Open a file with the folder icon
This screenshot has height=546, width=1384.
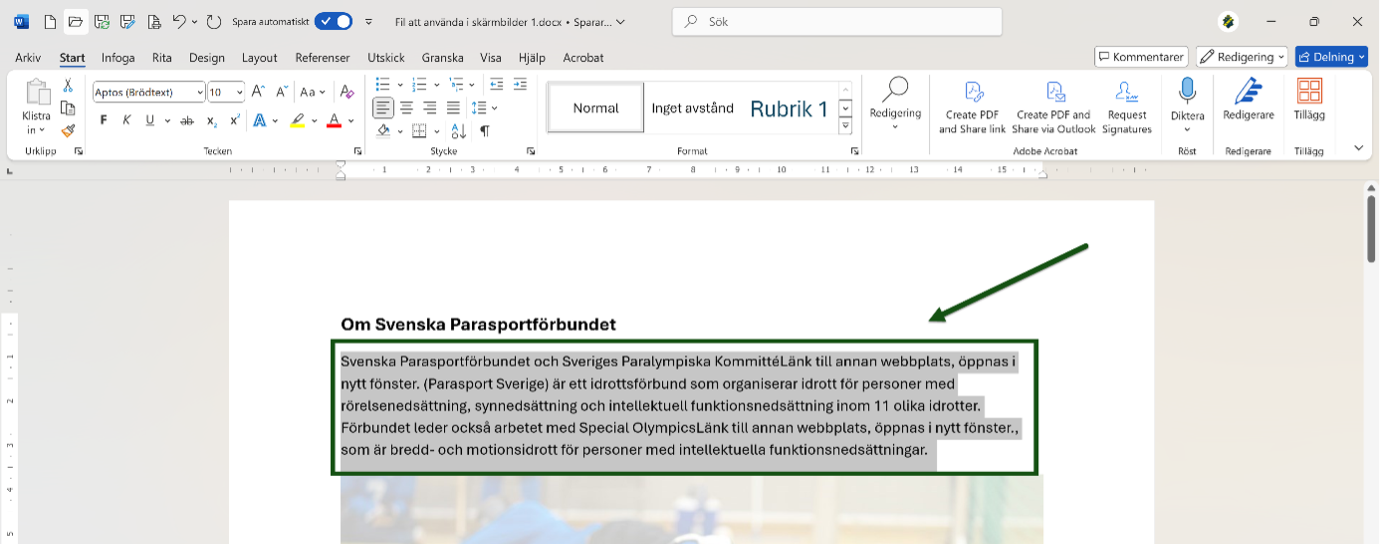pos(75,22)
